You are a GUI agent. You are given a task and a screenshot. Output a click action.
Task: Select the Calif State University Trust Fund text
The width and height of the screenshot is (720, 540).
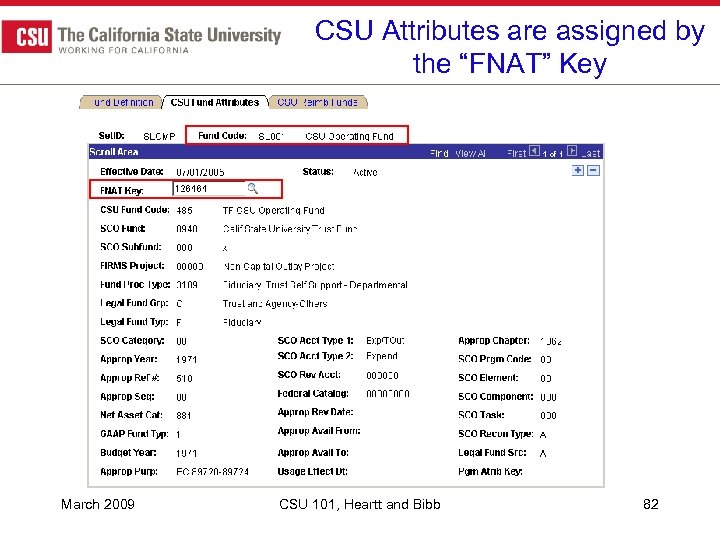(290, 229)
